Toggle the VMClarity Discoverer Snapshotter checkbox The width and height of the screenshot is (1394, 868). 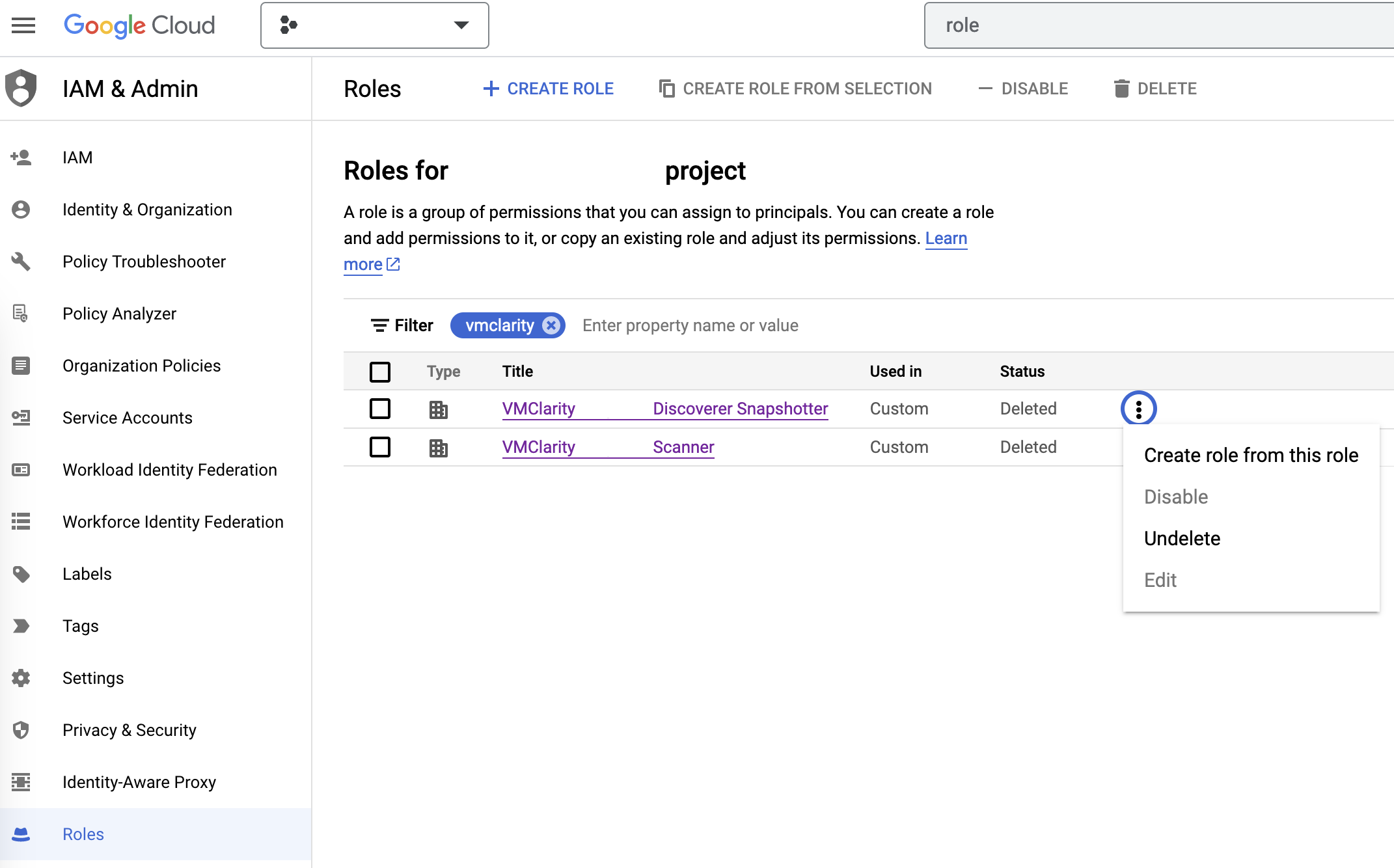click(x=379, y=407)
